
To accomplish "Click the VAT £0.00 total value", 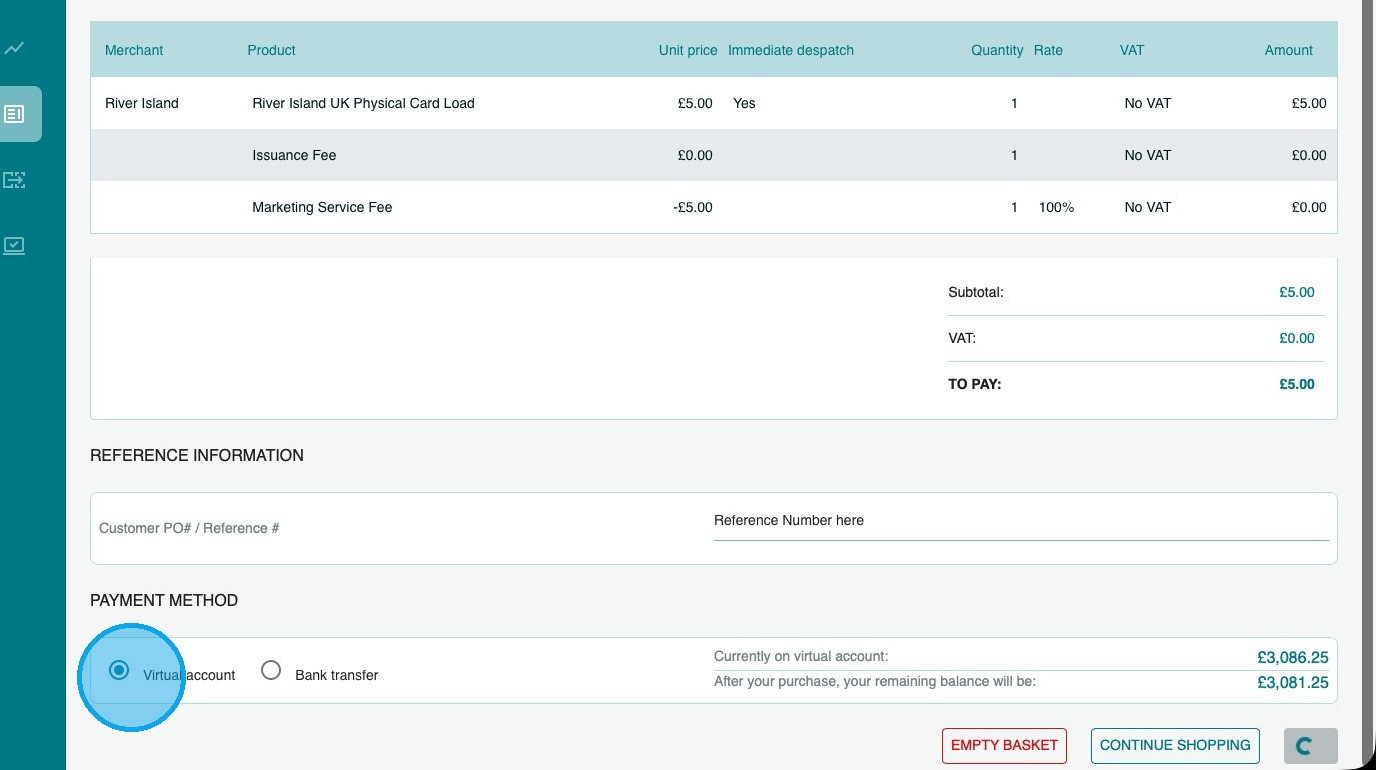I will (1297, 338).
